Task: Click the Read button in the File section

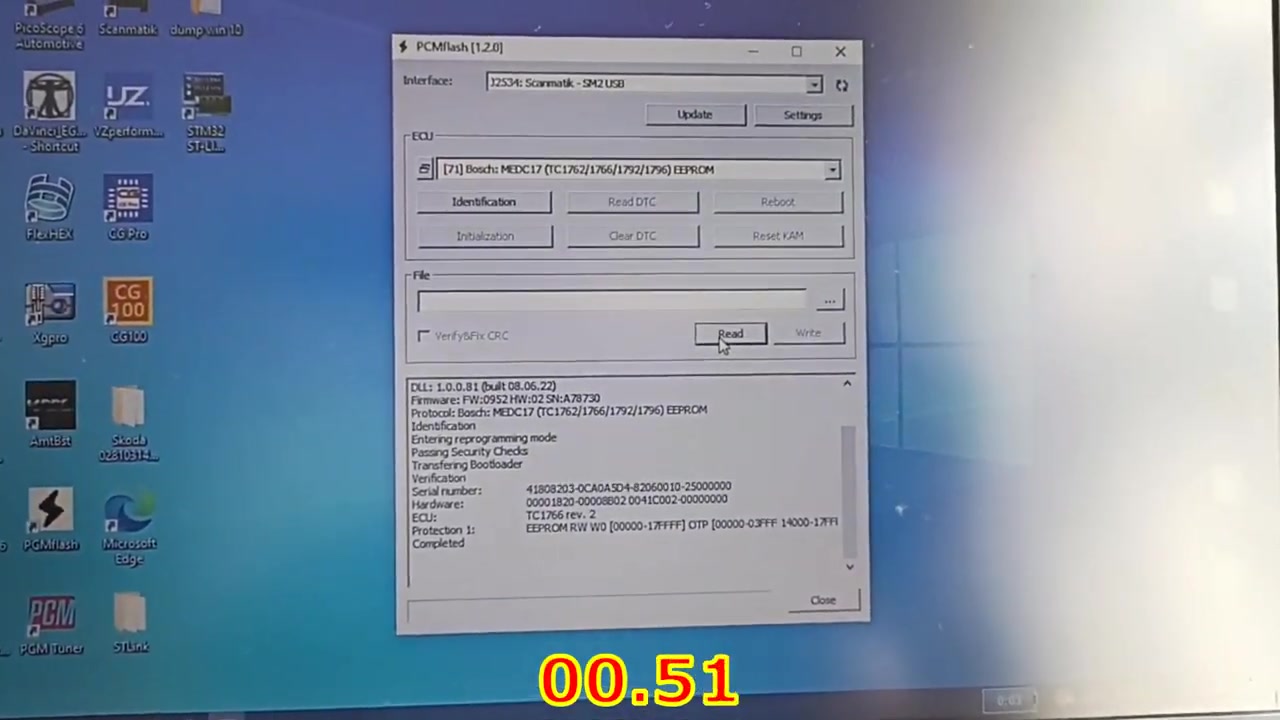Action: pyautogui.click(x=730, y=334)
